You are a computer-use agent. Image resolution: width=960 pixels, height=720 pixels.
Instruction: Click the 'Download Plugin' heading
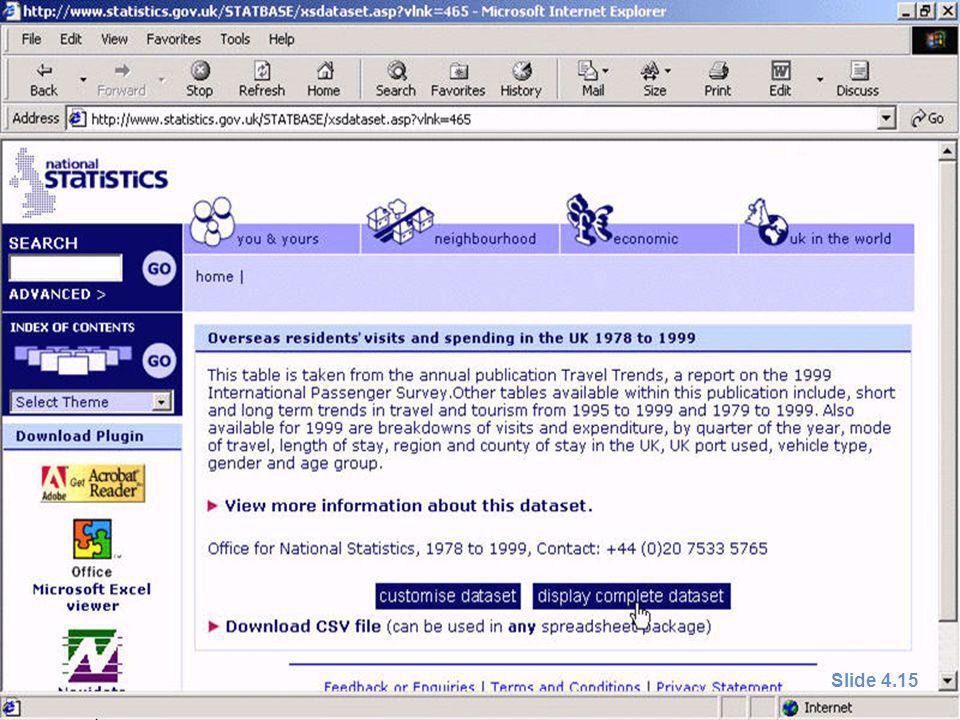pos(80,436)
